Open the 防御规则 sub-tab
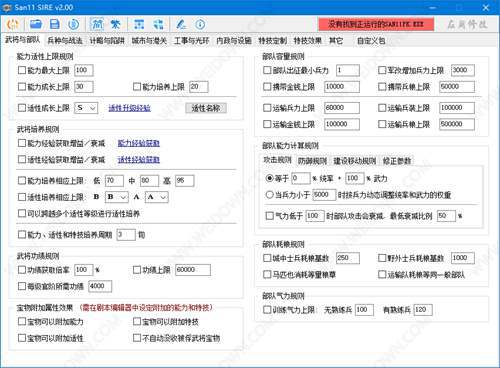The height and width of the screenshot is (368, 500). click(312, 161)
